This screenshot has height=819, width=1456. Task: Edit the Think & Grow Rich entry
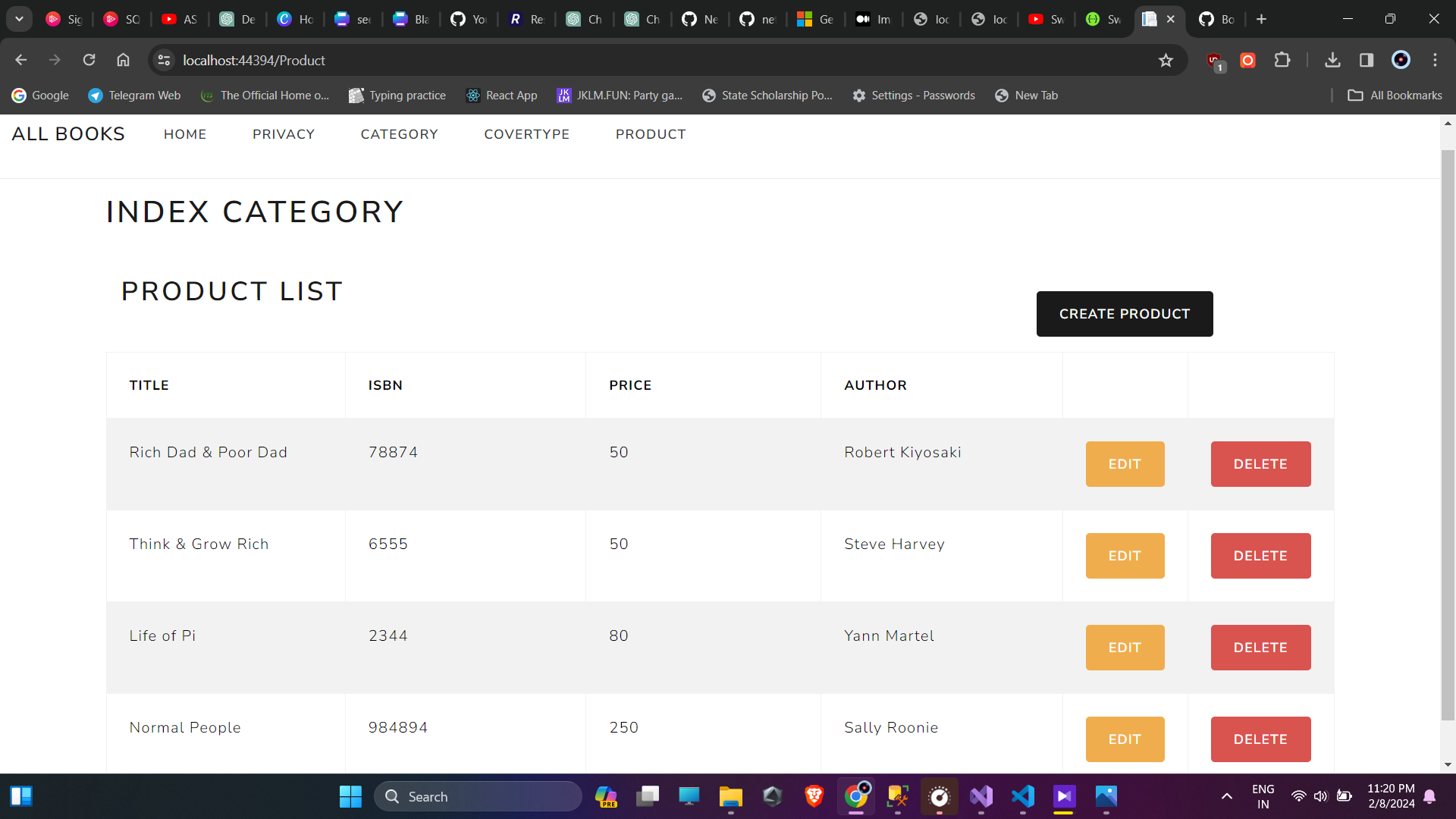[1125, 555]
